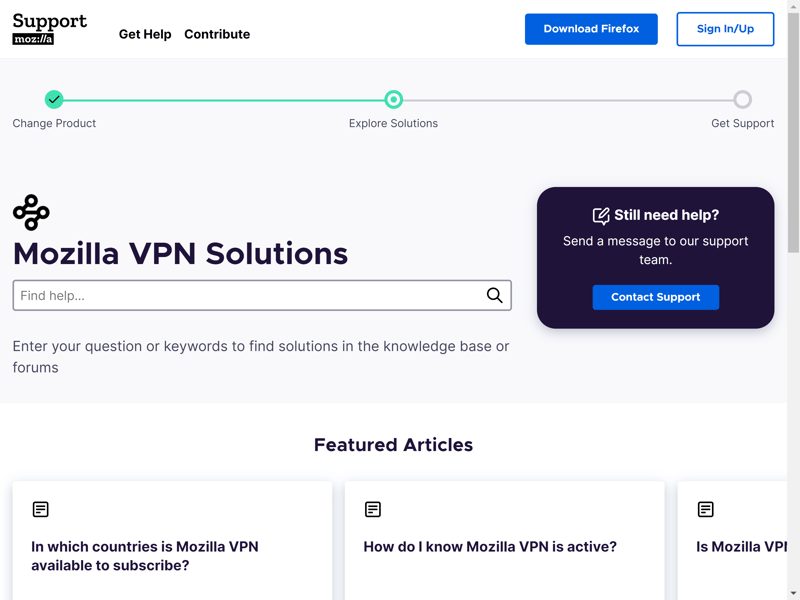Click the Still need help edit icon
The height and width of the screenshot is (600, 800).
(x=601, y=216)
